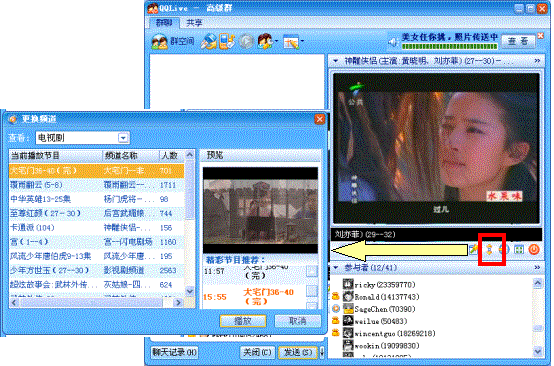Click the 预览 preview video thumbnail
The height and width of the screenshot is (366, 554).
260,210
